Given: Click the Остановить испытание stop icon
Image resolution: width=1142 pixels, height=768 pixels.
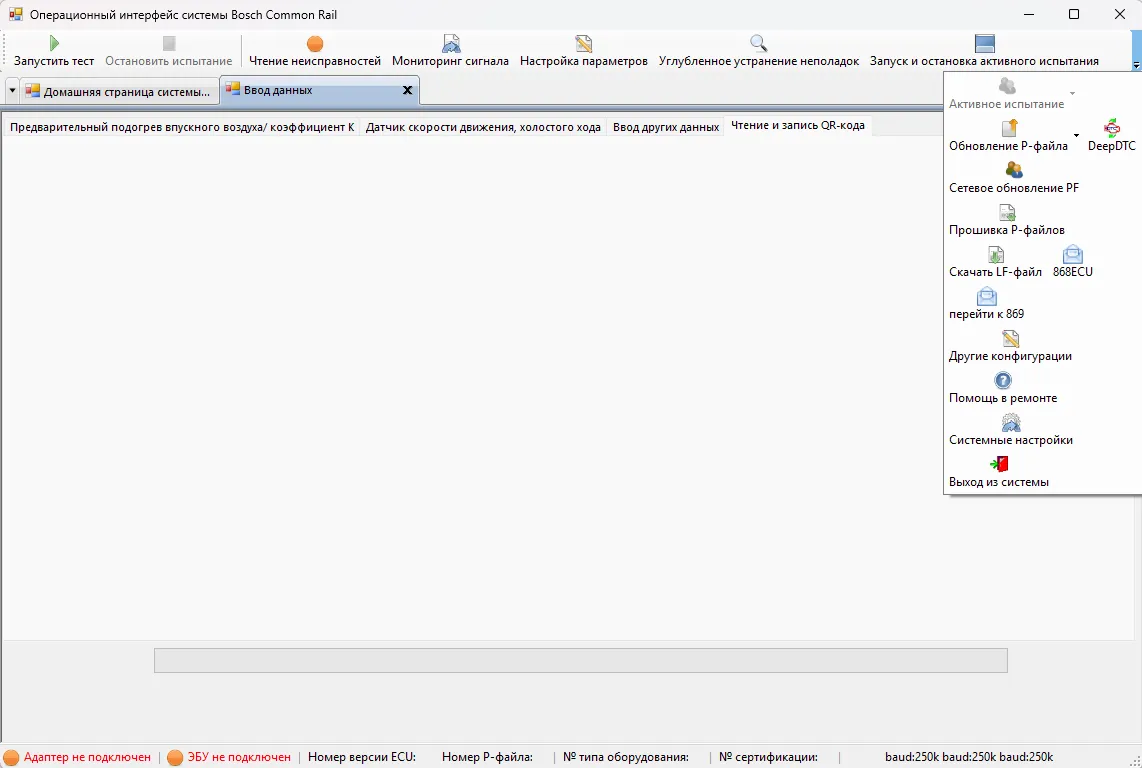Looking at the screenshot, I should 169,44.
